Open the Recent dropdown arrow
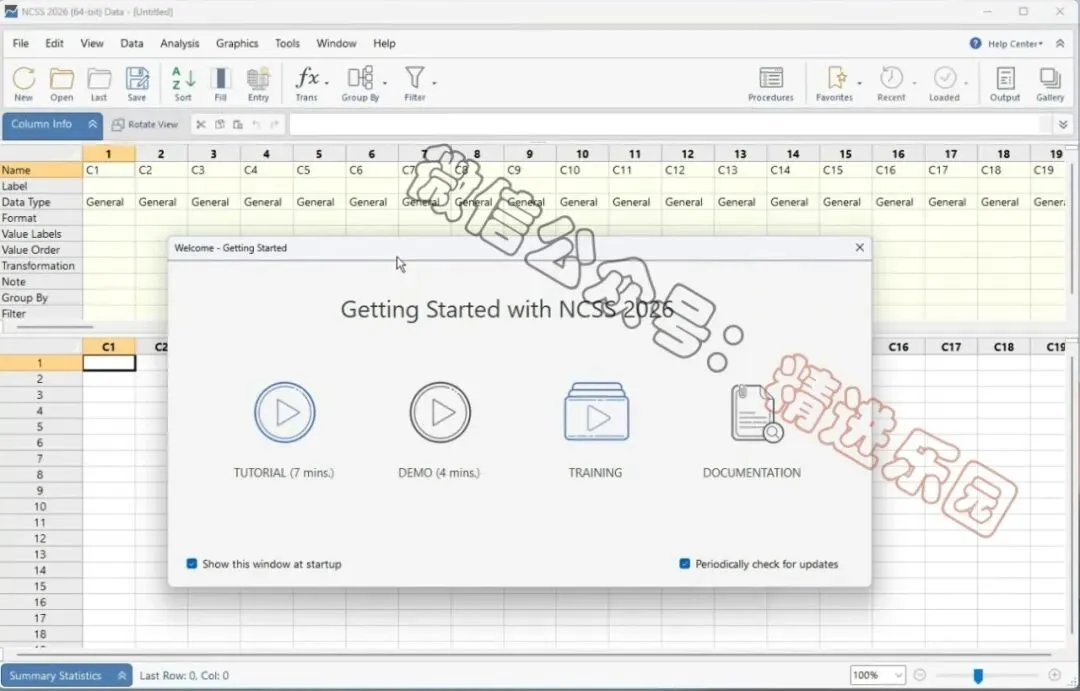 [915, 83]
